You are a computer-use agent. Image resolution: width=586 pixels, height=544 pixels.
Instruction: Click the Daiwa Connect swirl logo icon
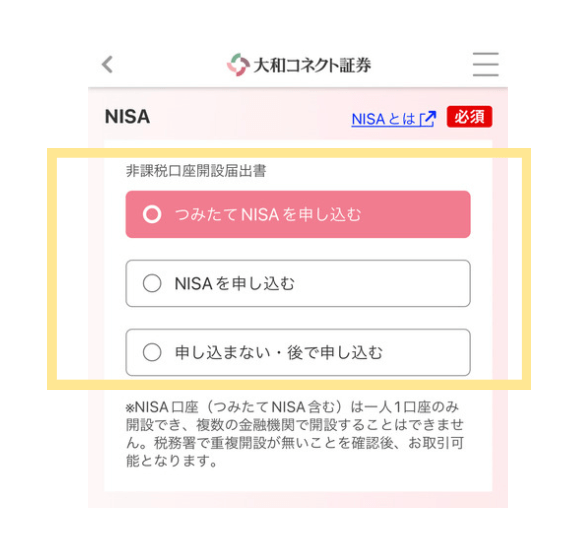(238, 65)
